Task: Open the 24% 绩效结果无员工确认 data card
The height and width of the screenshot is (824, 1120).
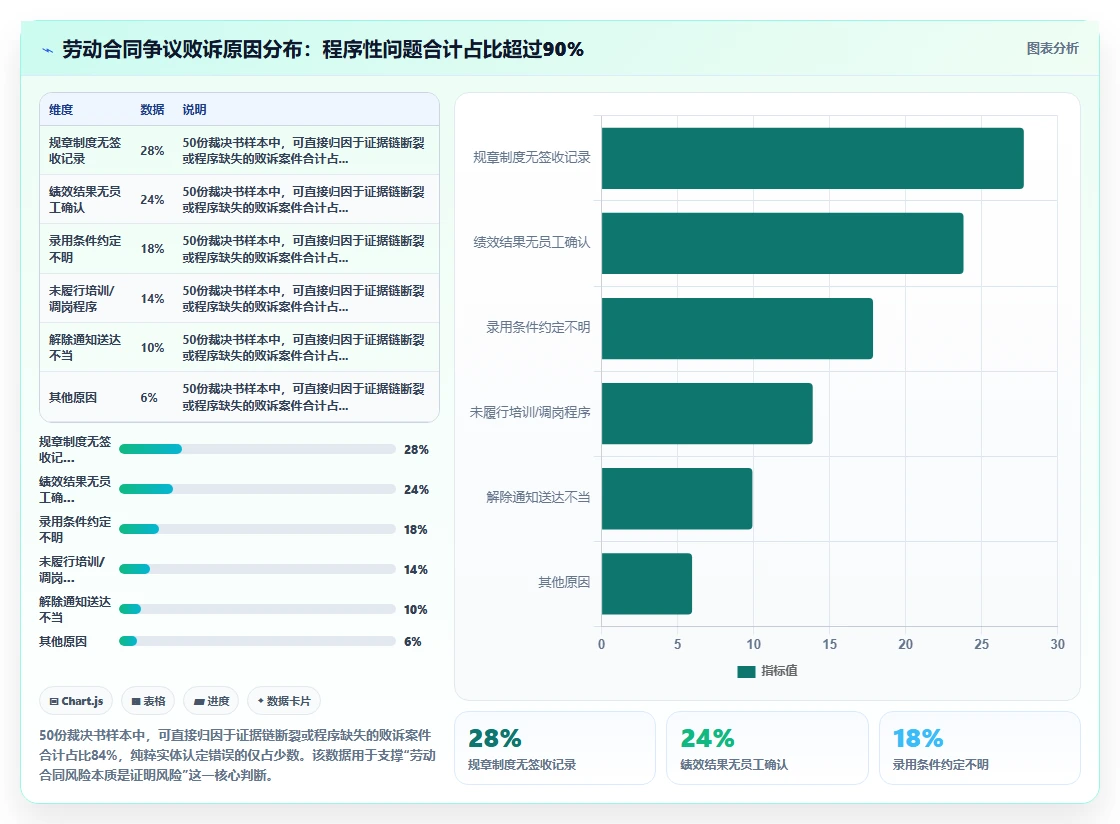Action: 767,748
